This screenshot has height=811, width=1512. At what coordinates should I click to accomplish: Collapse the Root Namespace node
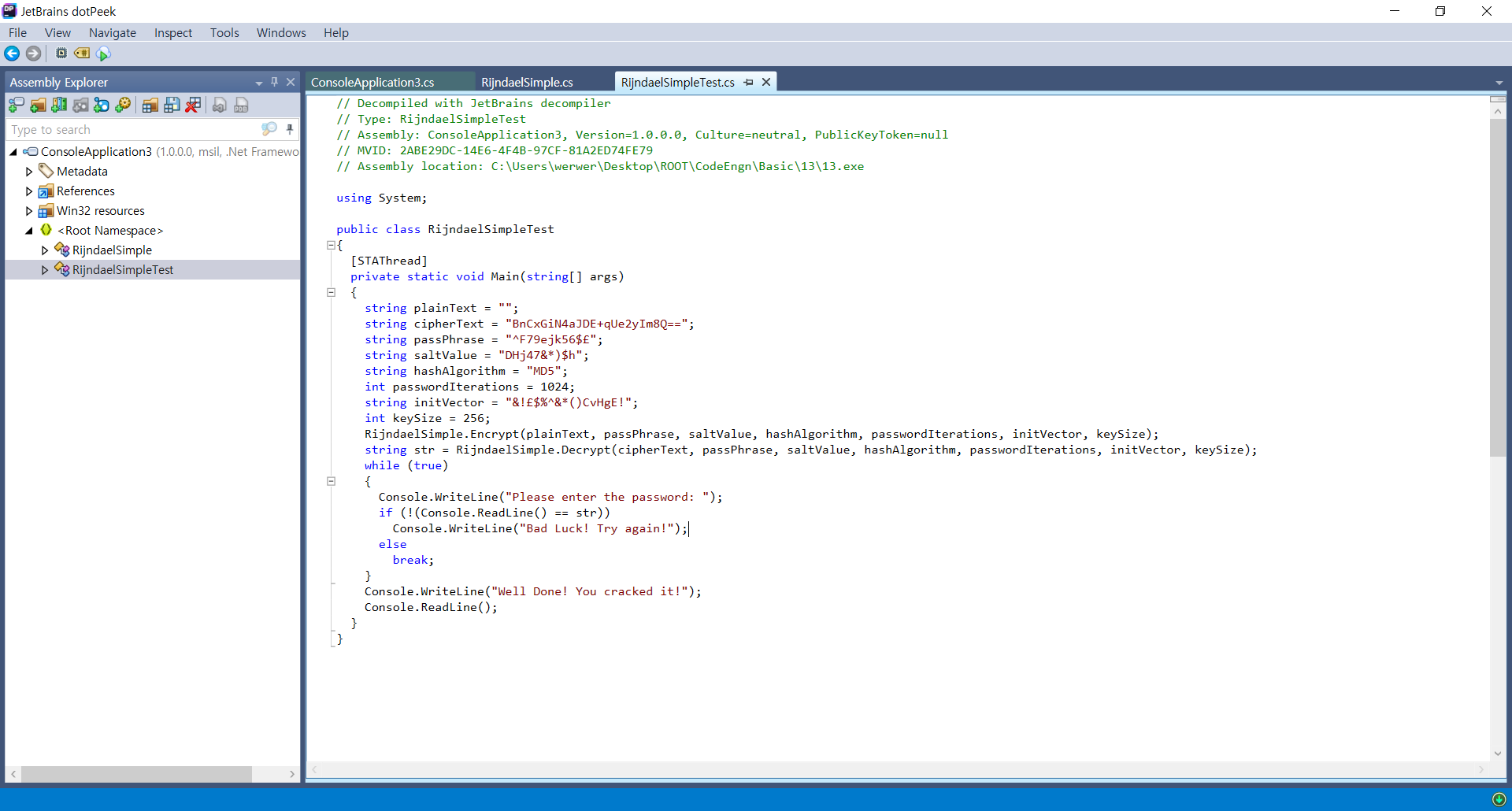click(29, 230)
